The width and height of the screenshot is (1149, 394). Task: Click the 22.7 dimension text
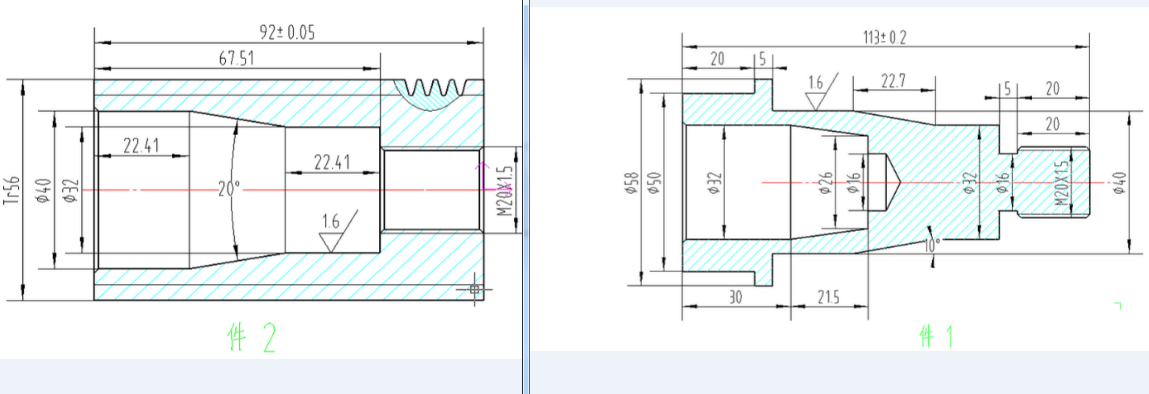(x=893, y=81)
